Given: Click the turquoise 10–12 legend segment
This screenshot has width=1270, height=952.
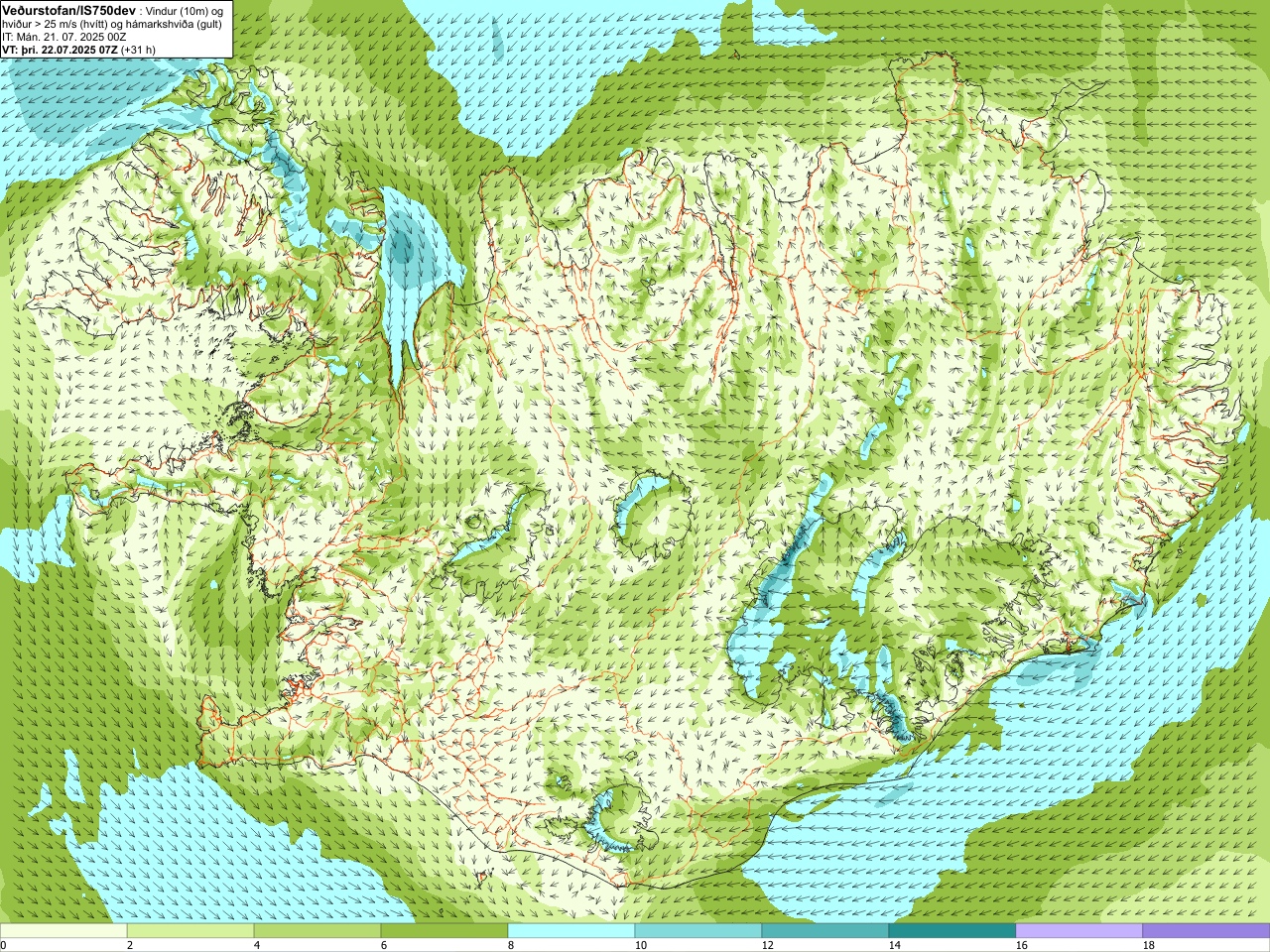Looking at the screenshot, I should [x=698, y=931].
